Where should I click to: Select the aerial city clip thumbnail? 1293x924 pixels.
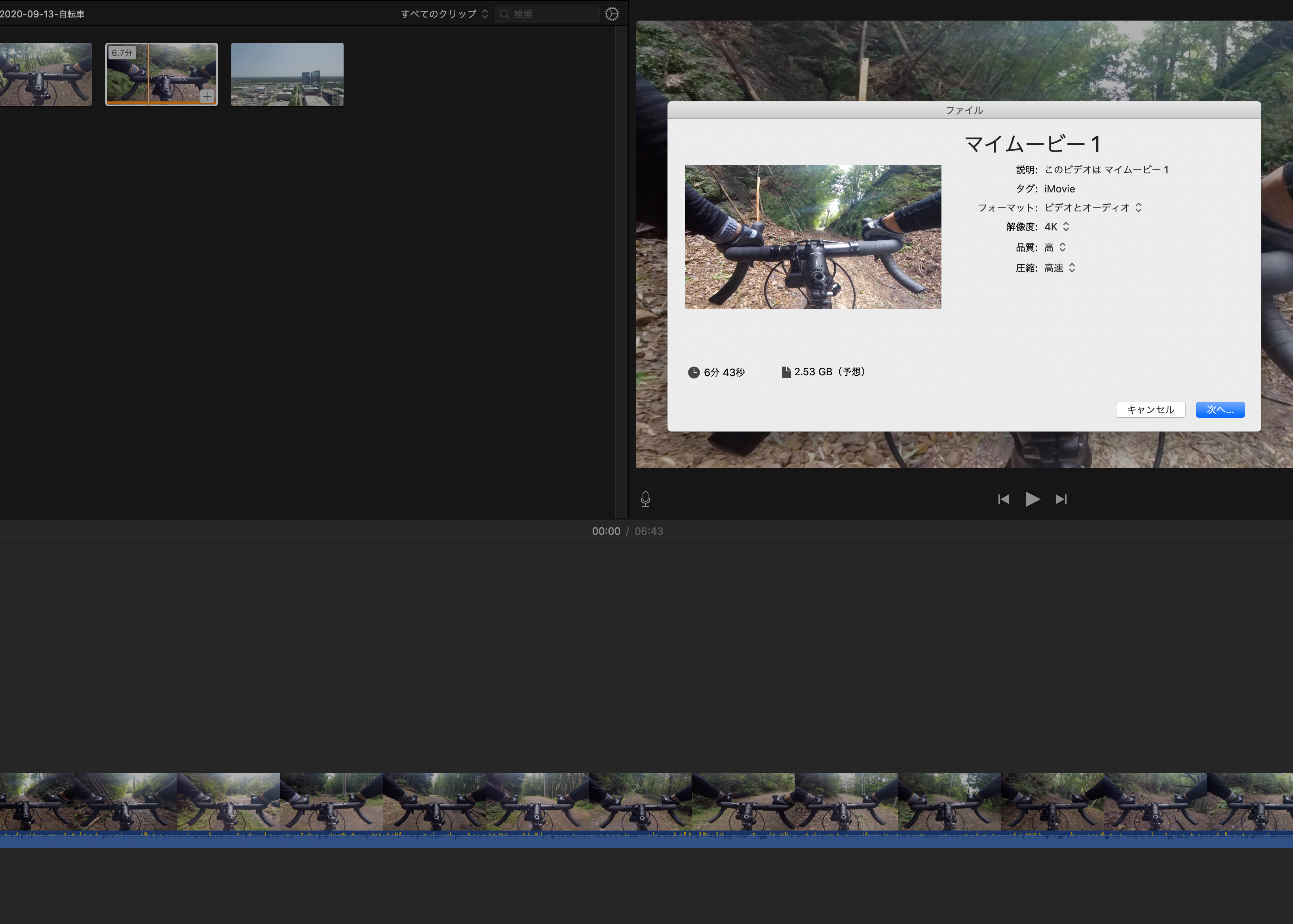click(x=287, y=74)
